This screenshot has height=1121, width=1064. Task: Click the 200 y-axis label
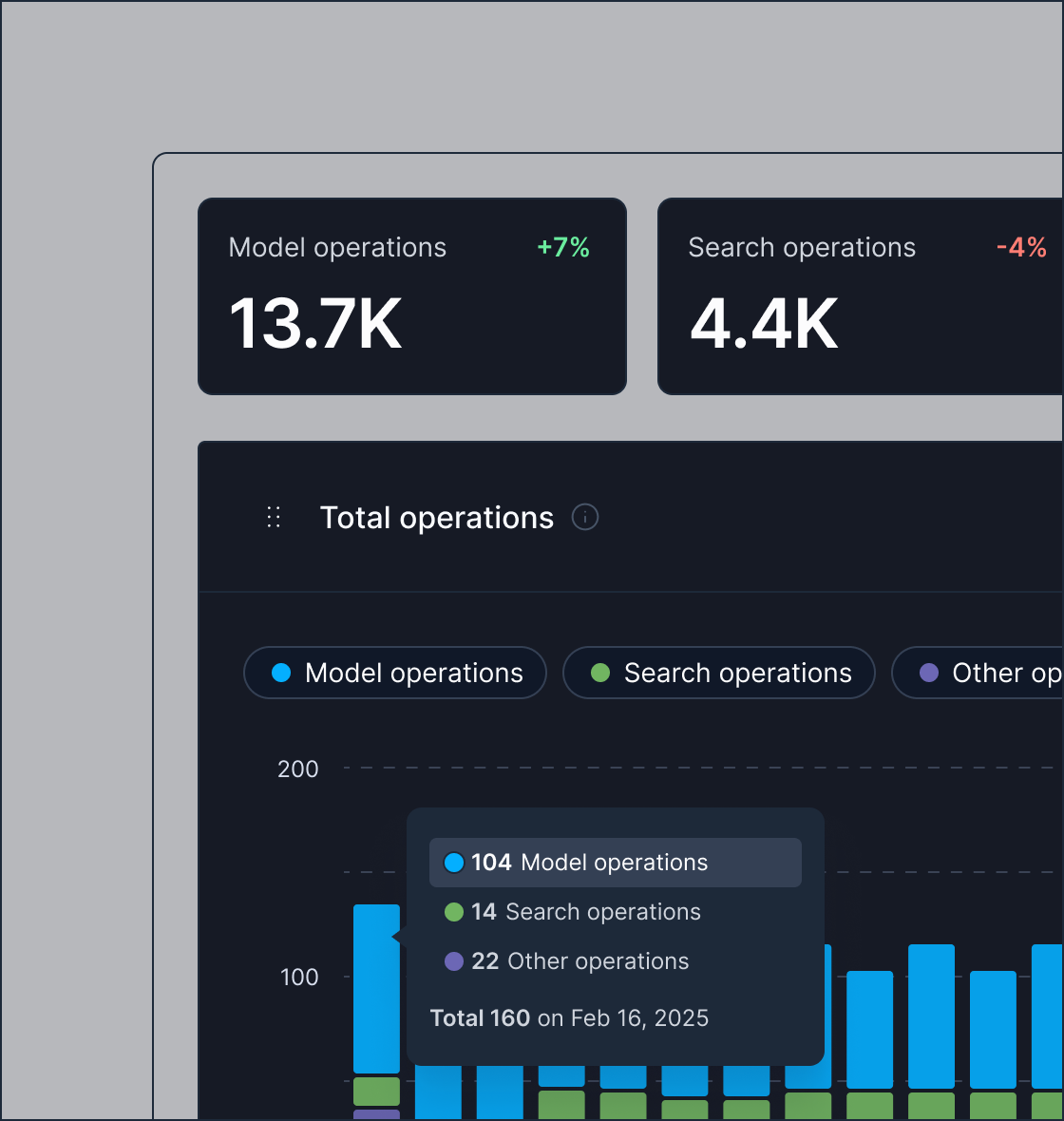coord(298,769)
